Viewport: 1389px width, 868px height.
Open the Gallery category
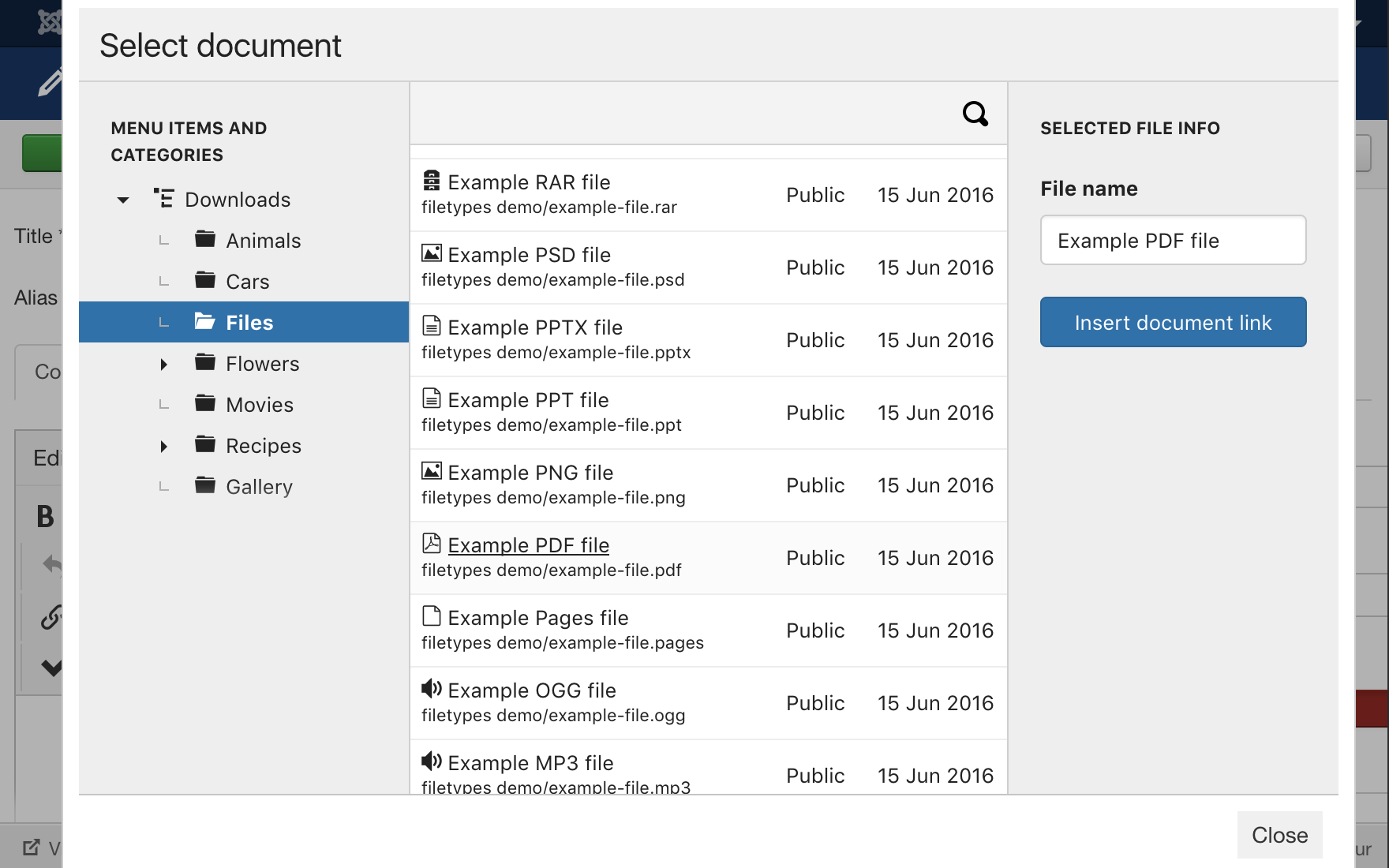click(259, 487)
